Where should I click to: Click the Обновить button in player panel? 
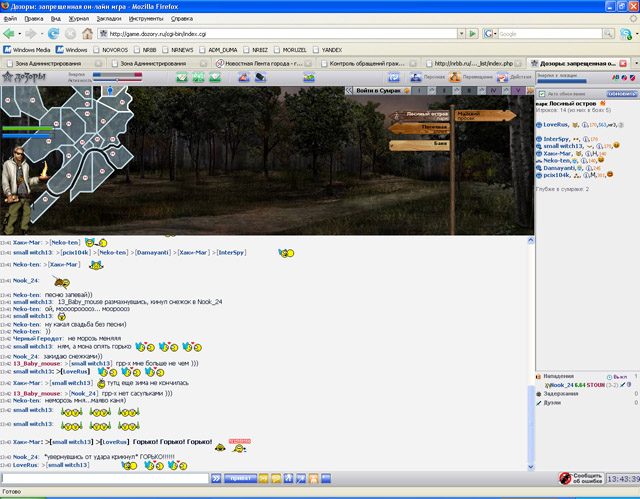click(621, 94)
